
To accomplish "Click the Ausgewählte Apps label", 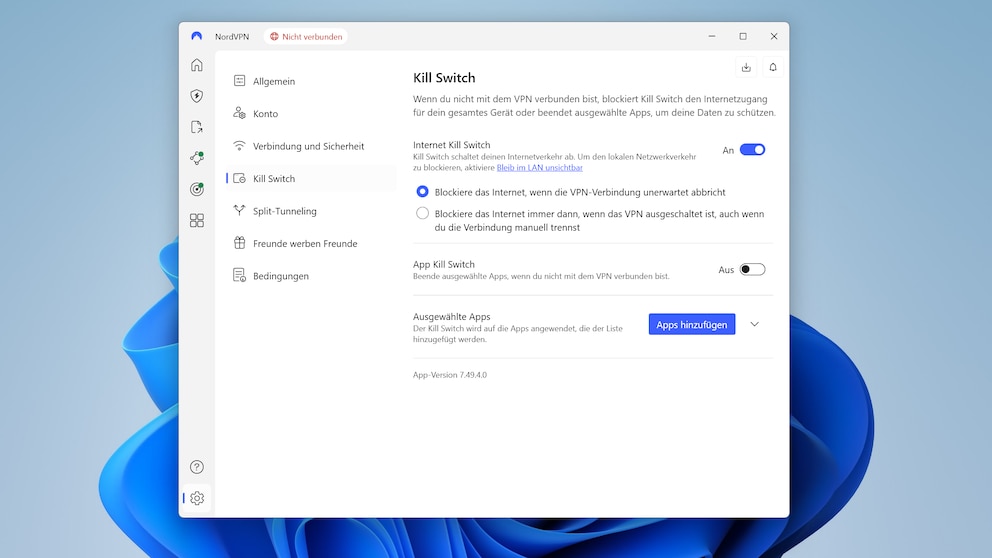I will [452, 316].
